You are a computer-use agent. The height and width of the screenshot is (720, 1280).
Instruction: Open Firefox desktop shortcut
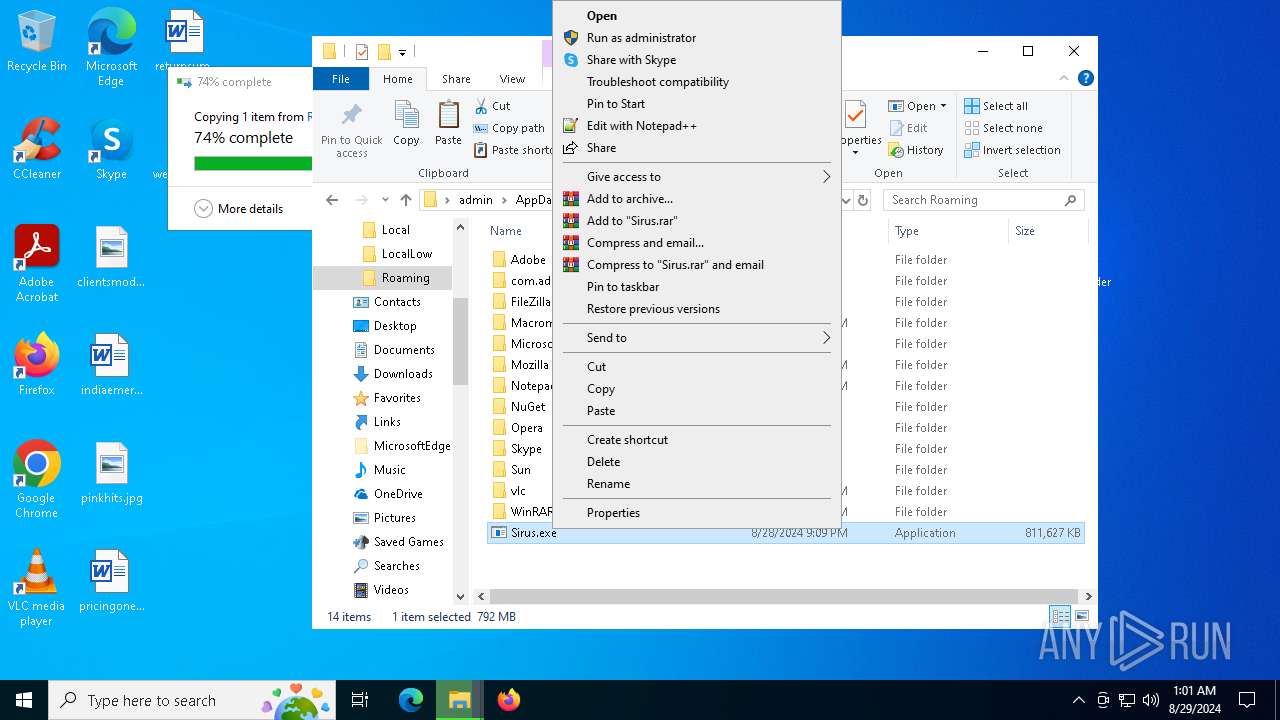(37, 364)
